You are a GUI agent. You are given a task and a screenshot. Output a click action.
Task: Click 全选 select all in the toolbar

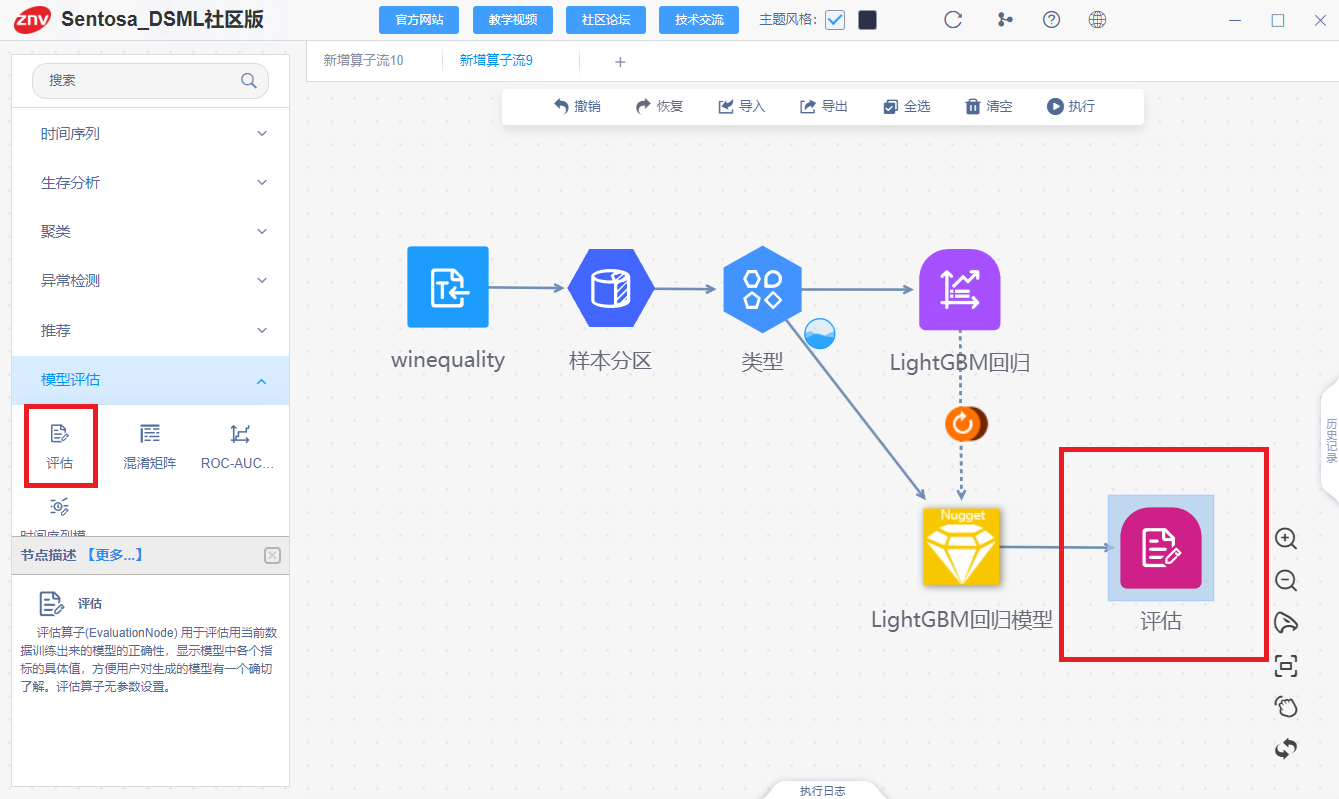click(x=906, y=106)
